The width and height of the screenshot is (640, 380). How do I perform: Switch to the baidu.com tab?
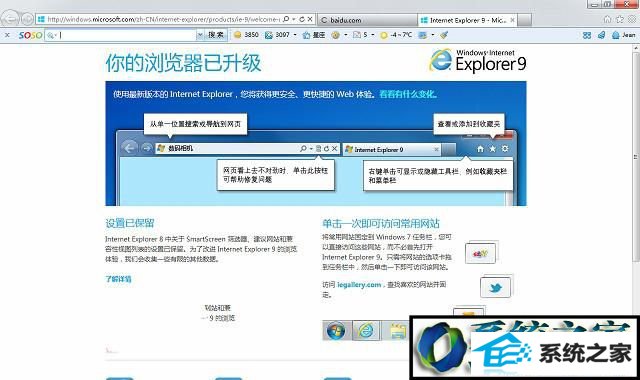pos(367,20)
